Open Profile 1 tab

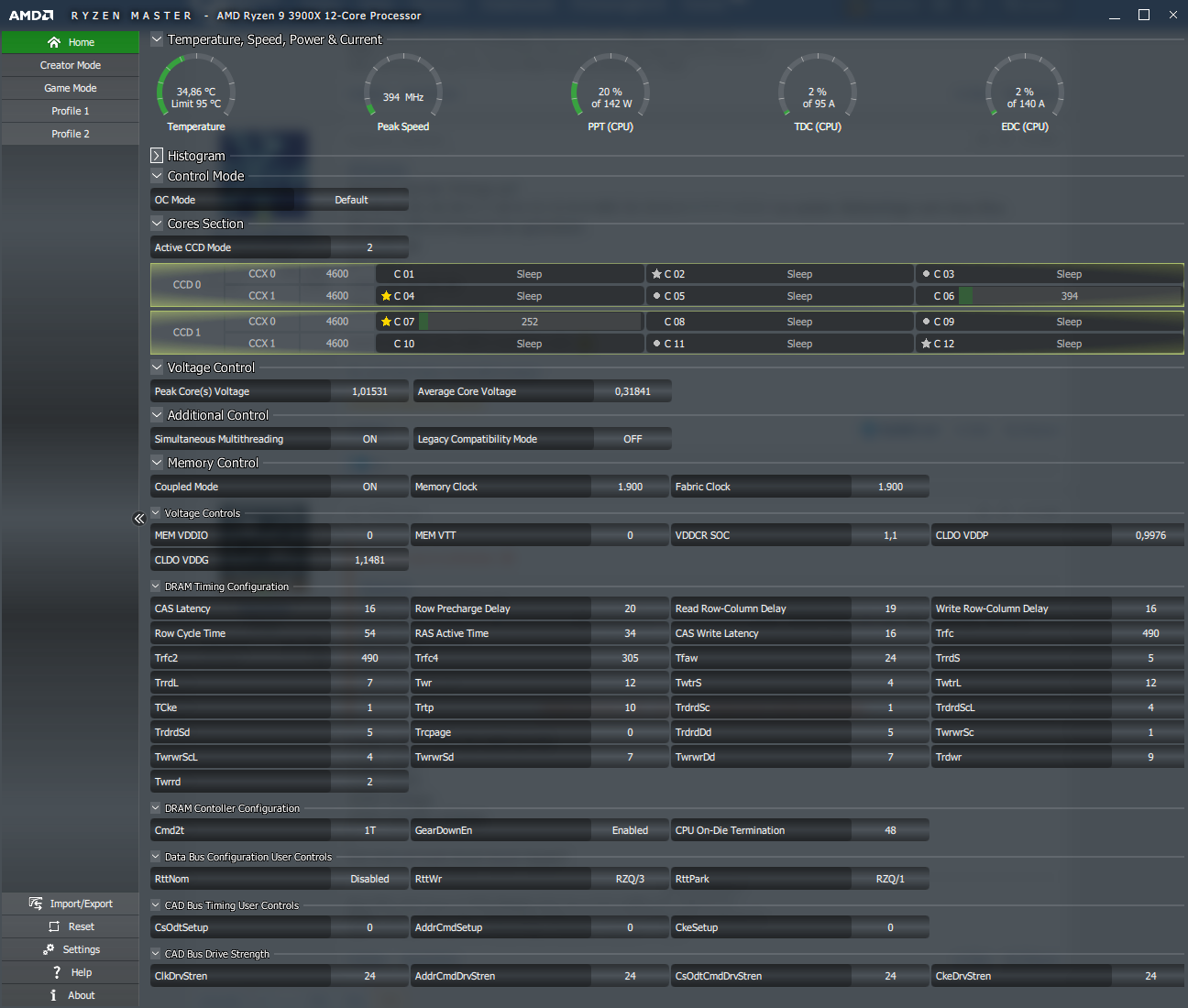[71, 111]
